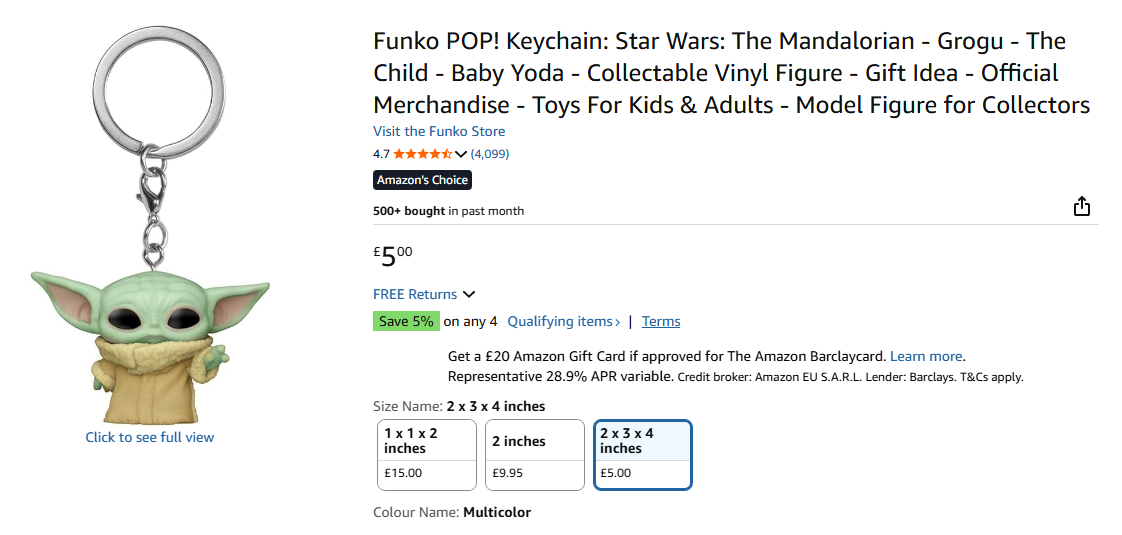Open the Grogu keychain product image
Image resolution: width=1122 pixels, height=535 pixels.
[x=150, y=230]
